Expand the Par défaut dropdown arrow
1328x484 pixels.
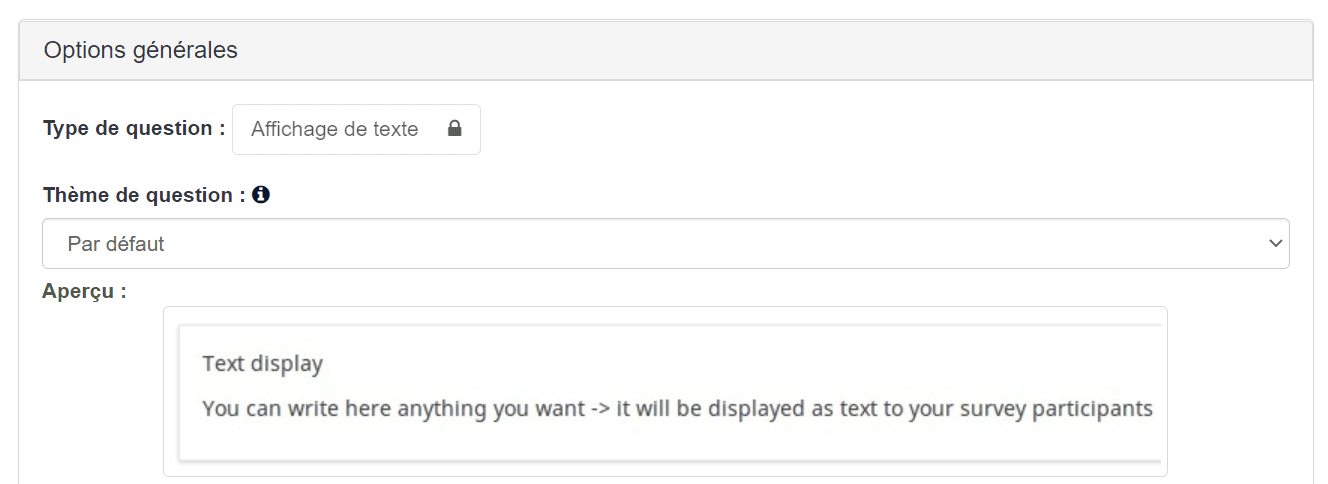pos(1274,244)
